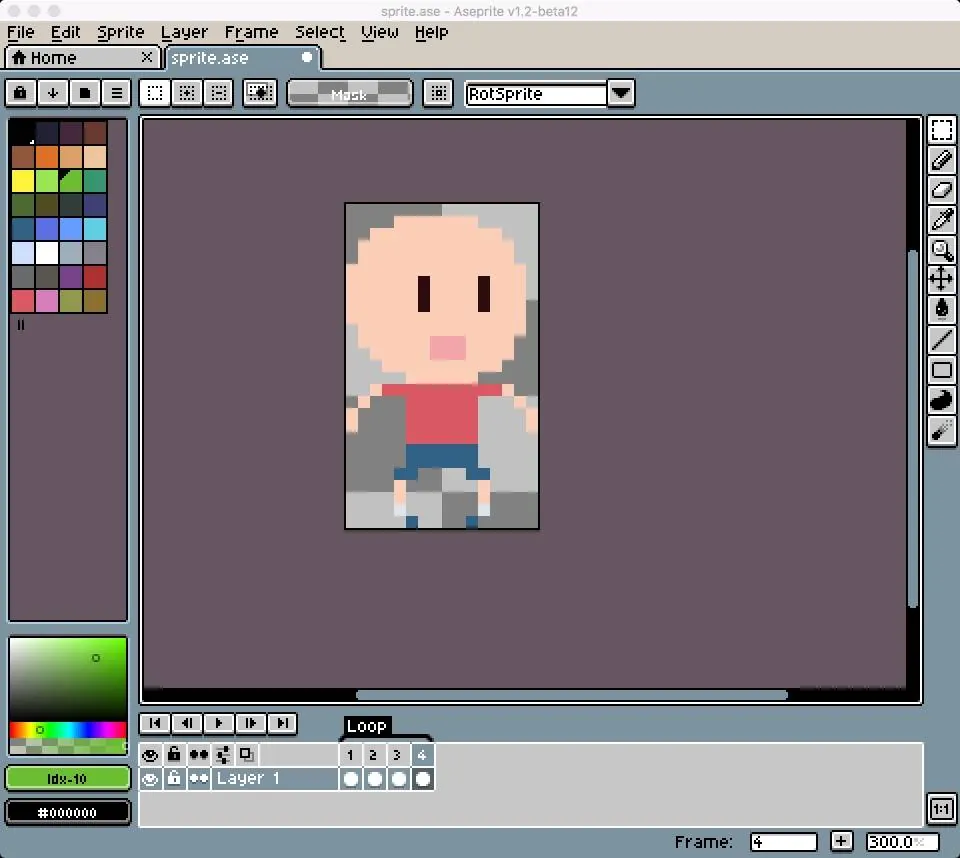This screenshot has height=858, width=960.
Task: Click the #000000 background color button
Action: coord(67,813)
